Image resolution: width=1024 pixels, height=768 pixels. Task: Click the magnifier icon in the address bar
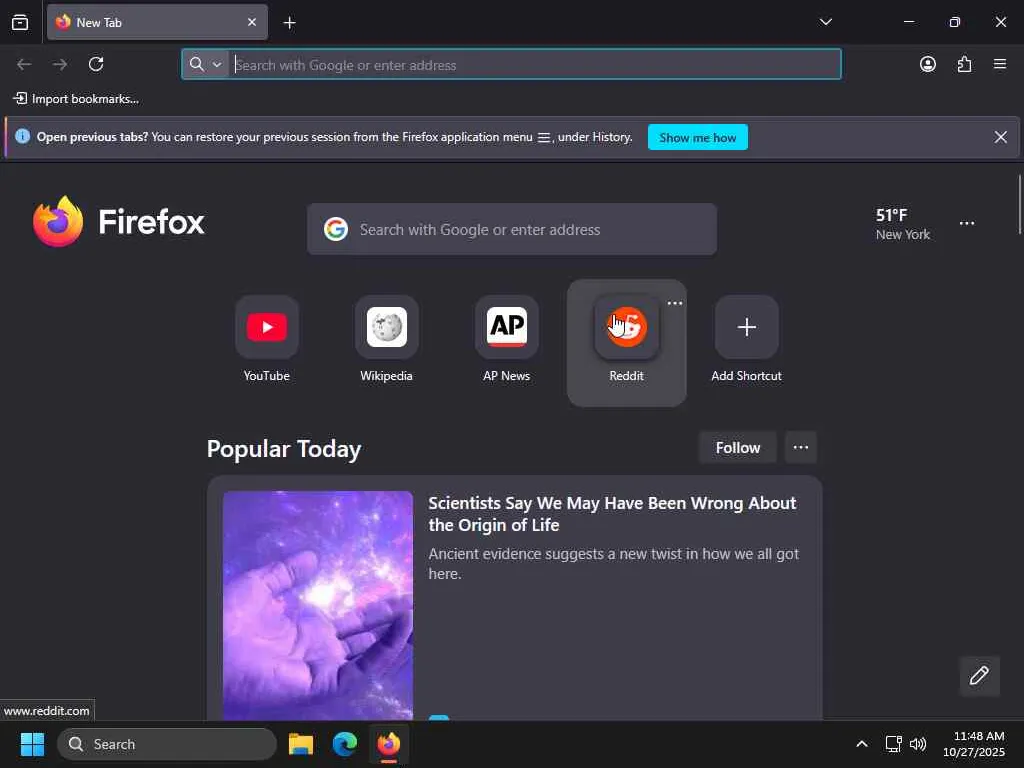click(197, 64)
